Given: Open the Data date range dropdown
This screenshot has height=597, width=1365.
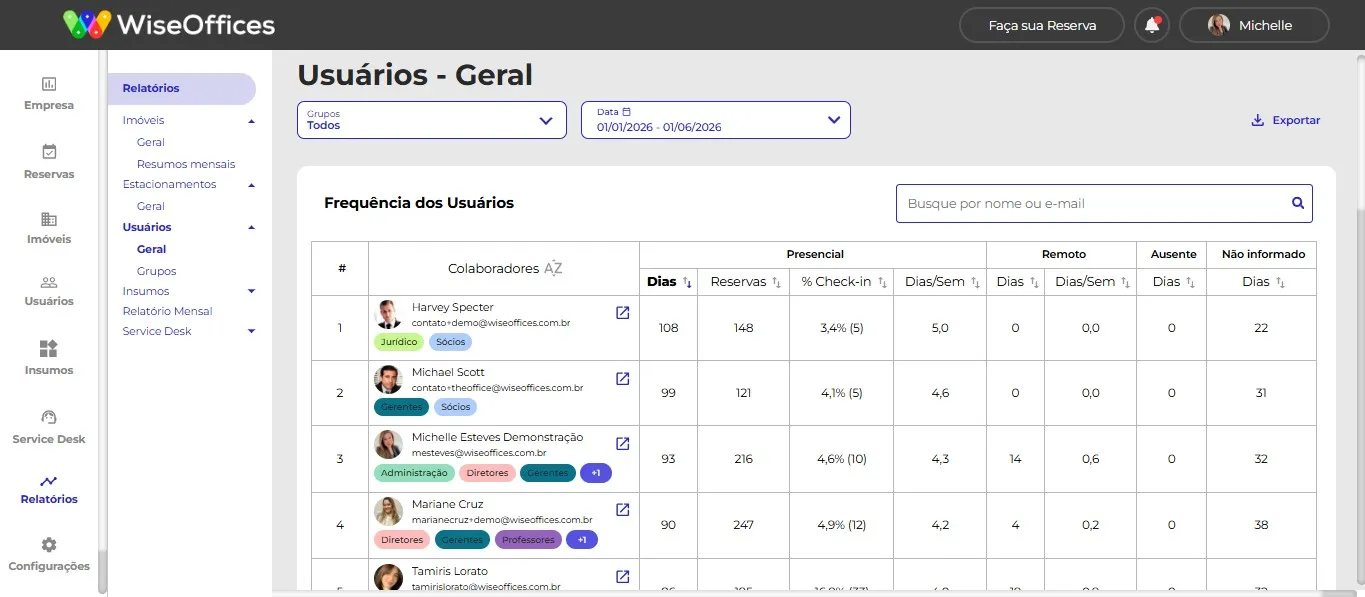Looking at the screenshot, I should coord(716,120).
